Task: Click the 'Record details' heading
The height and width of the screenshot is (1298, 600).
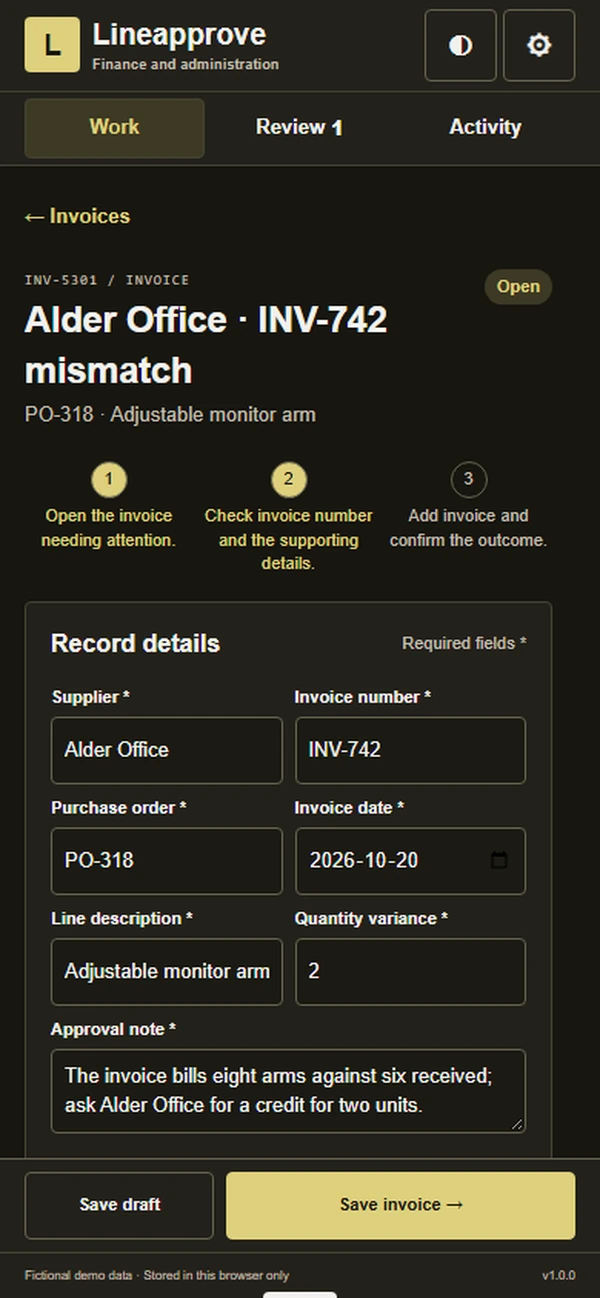Action: tap(135, 643)
